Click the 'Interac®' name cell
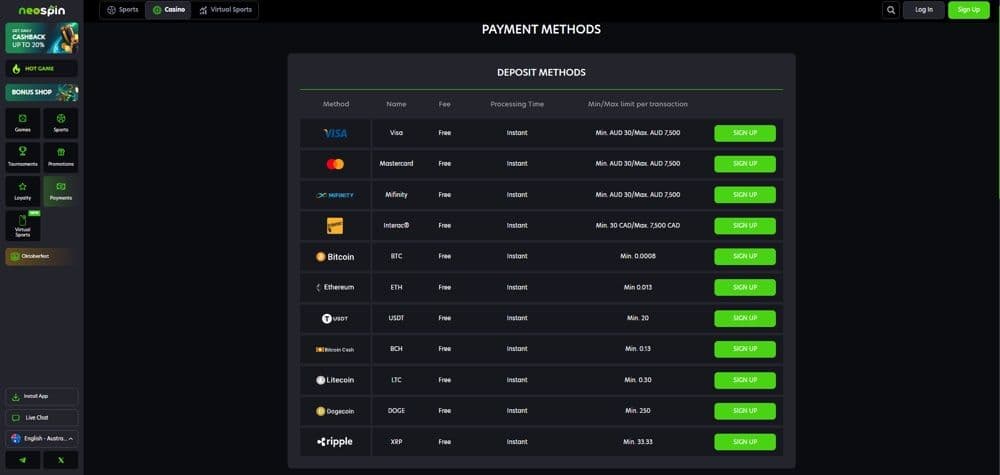Screen dimensions: 1000x475 pos(396,226)
